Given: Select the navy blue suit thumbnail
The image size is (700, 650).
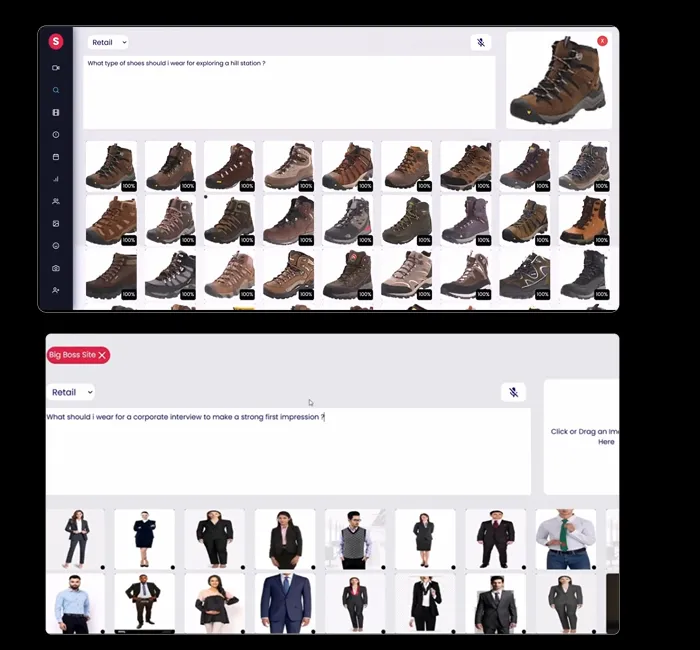Looking at the screenshot, I should point(285,602).
